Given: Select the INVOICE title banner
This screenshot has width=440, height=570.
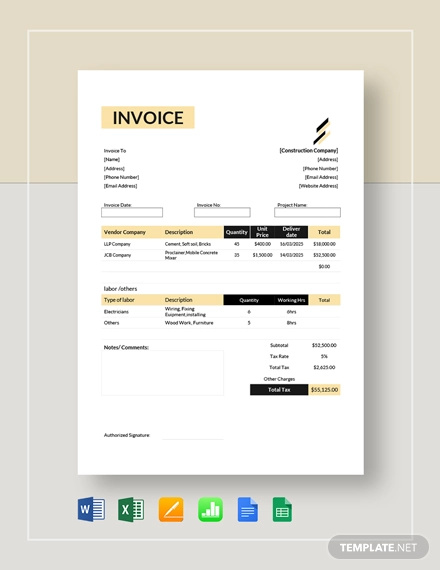Looking at the screenshot, I should (x=148, y=117).
